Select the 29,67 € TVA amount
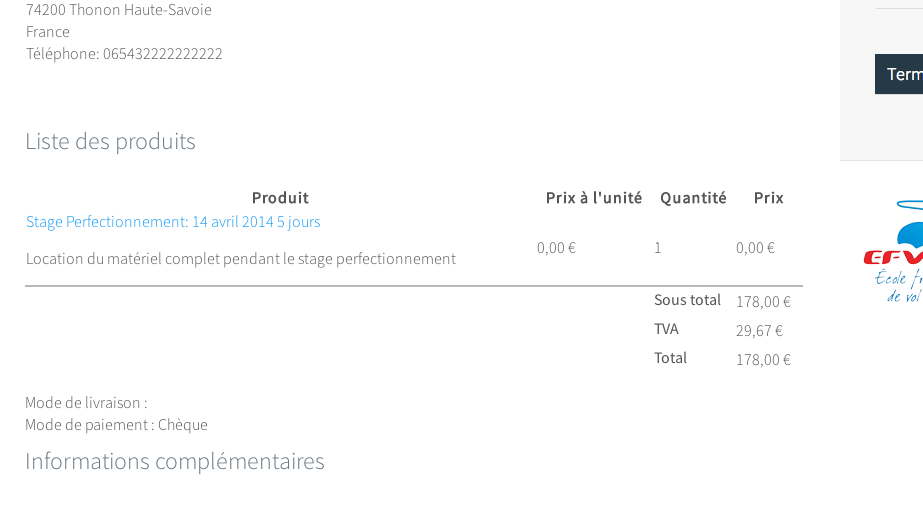923x511 pixels. 759,331
